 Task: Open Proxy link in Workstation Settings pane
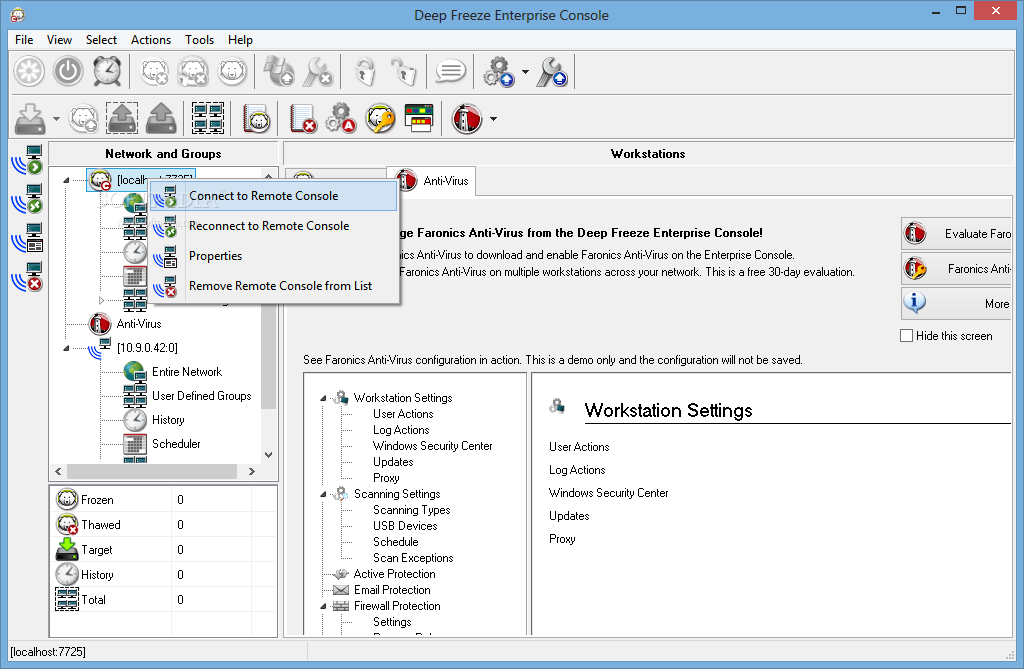562,539
